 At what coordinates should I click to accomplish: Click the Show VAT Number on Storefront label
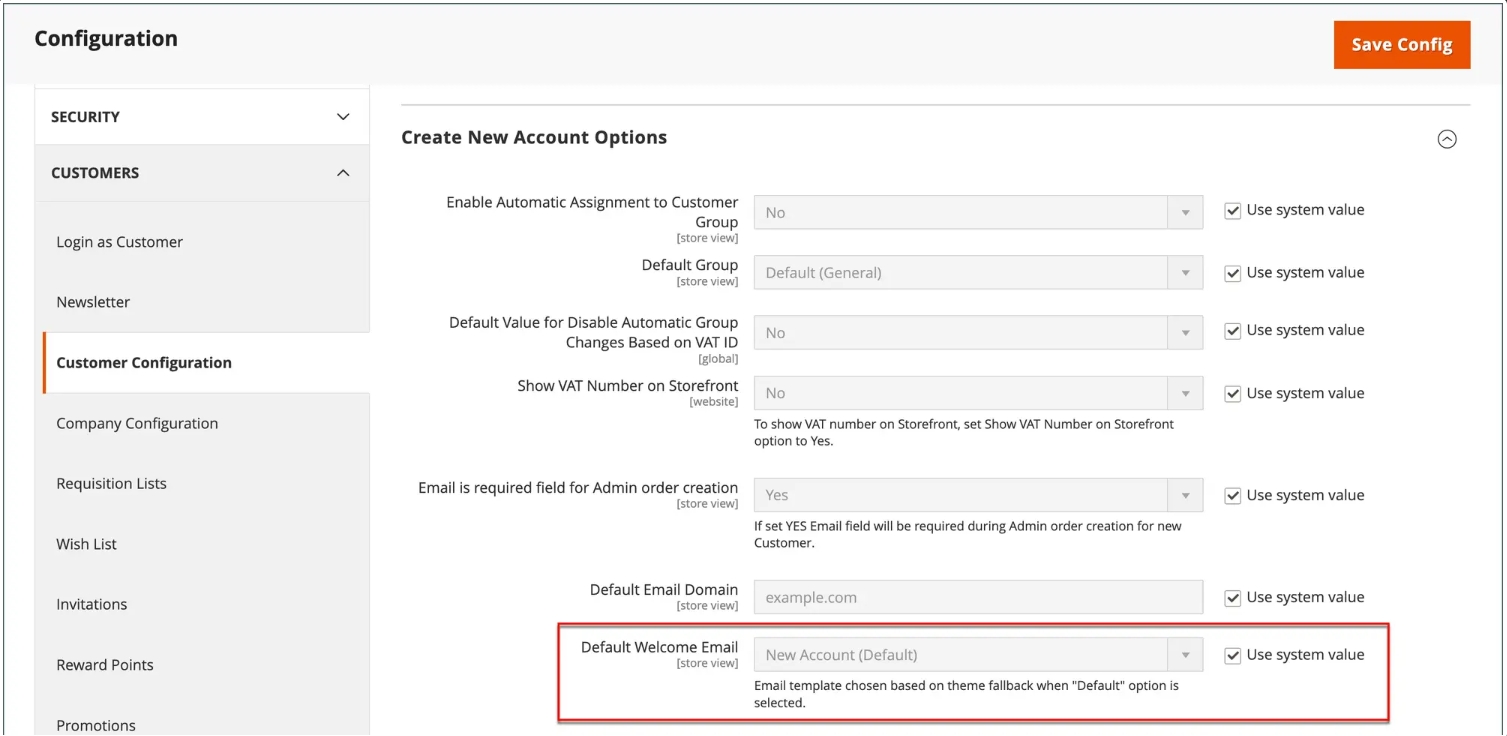pos(628,385)
